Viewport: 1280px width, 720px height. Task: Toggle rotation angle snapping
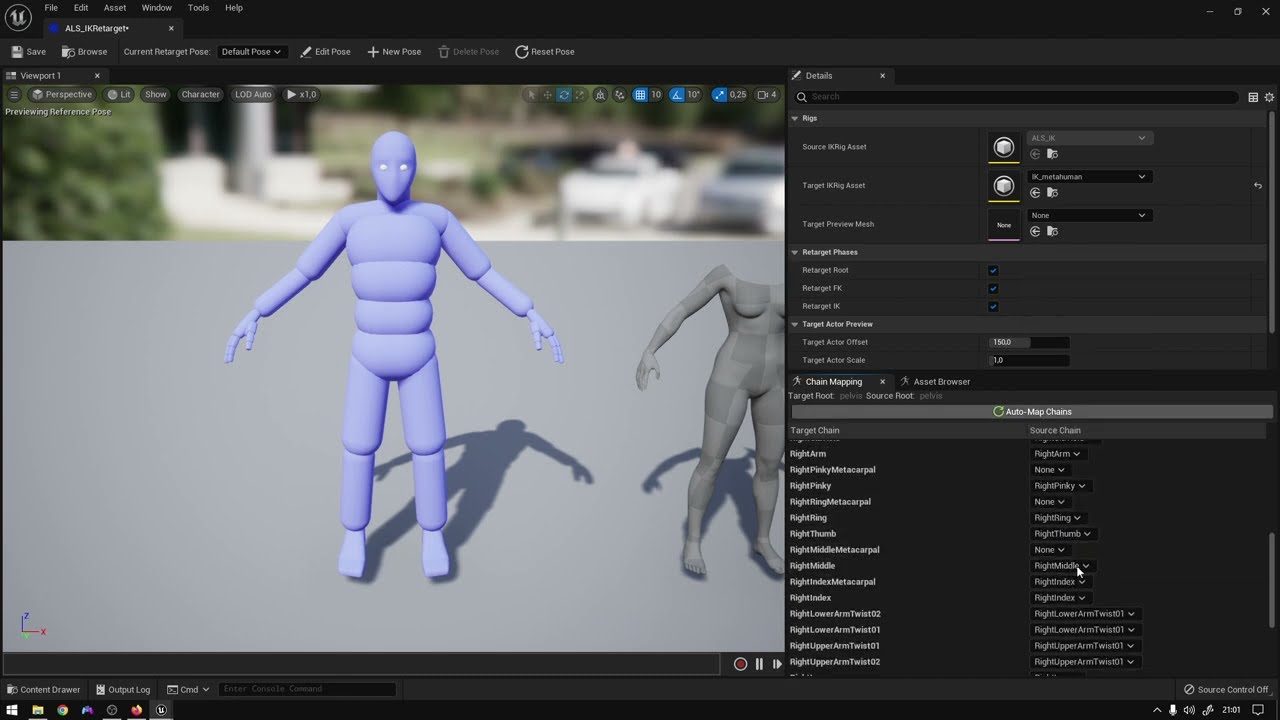tap(677, 95)
